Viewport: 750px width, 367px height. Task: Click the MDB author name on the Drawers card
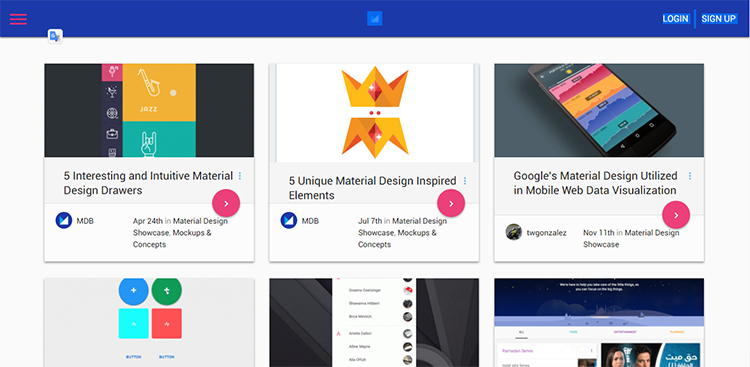[x=85, y=221]
